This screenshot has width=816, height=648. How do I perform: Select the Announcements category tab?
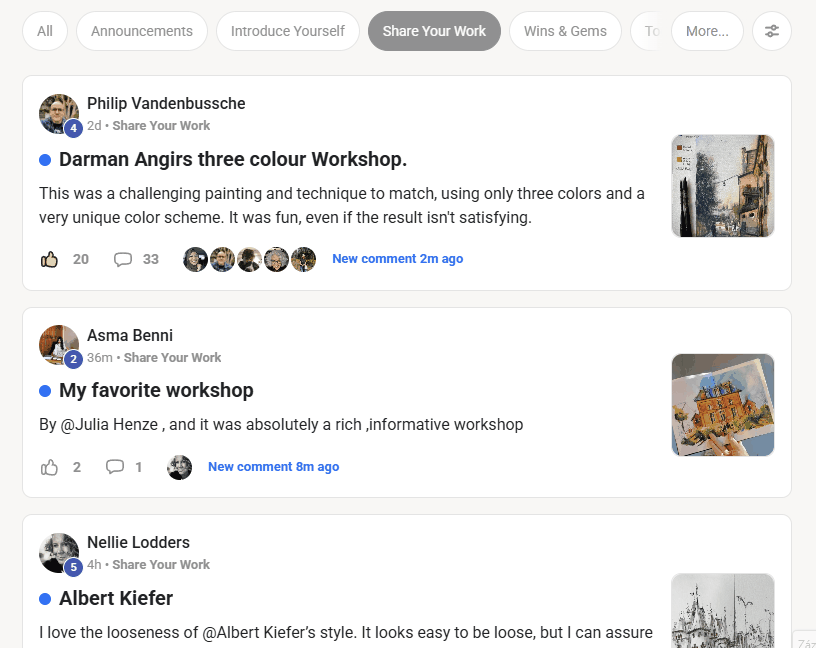(142, 31)
